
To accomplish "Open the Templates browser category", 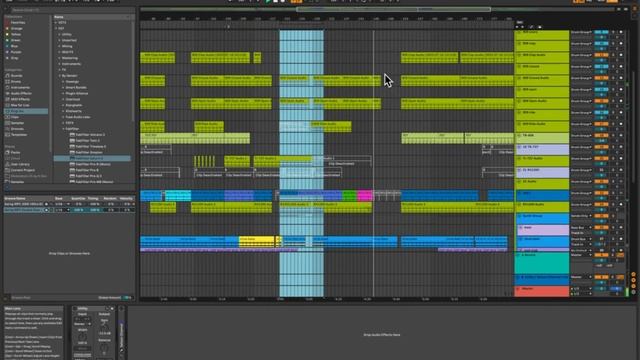I will pos(19,135).
